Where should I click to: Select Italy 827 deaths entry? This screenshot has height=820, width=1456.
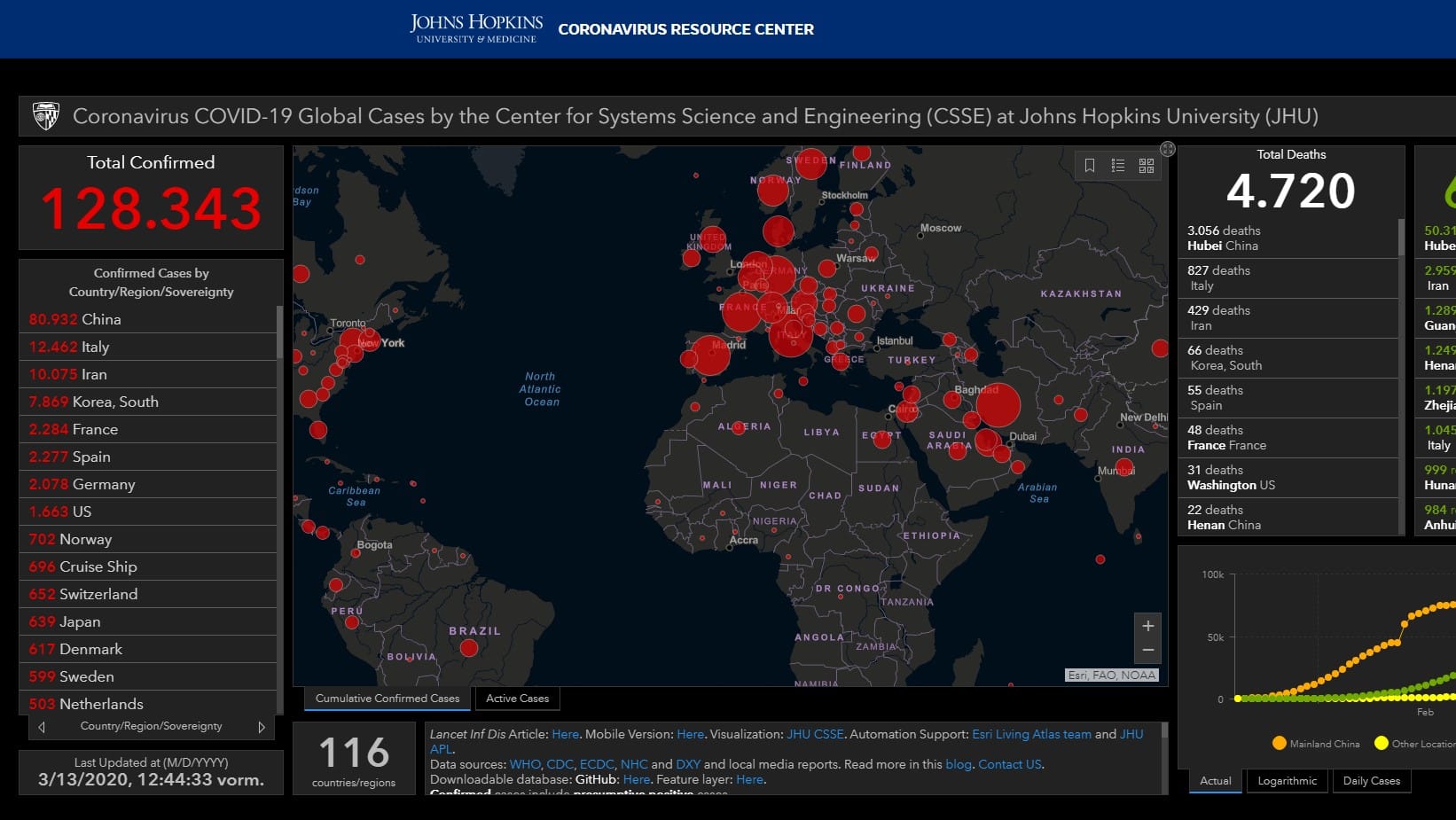[x=1288, y=277]
